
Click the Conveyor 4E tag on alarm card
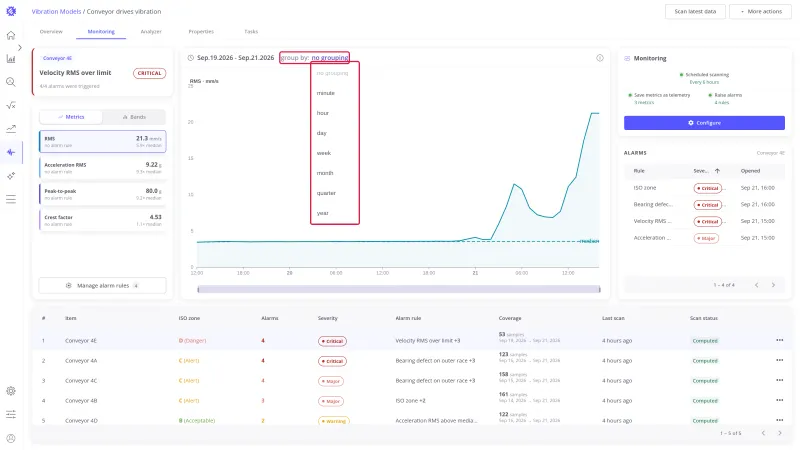point(57,58)
